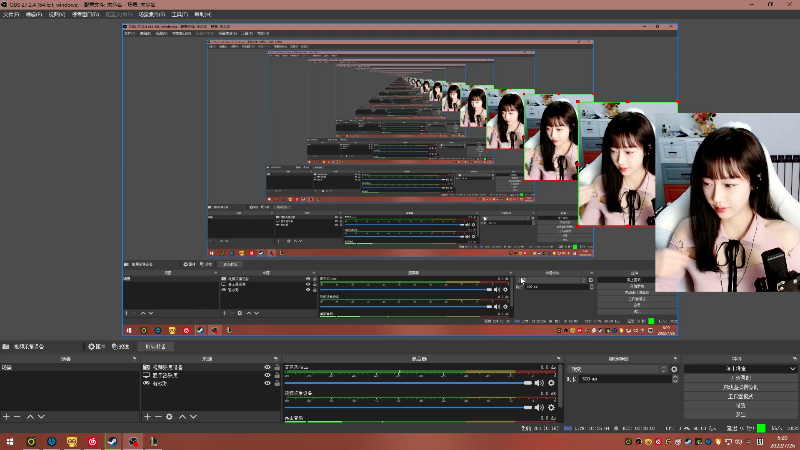Open the League client taskbar icon
The height and width of the screenshot is (450, 800).
tap(154, 441)
